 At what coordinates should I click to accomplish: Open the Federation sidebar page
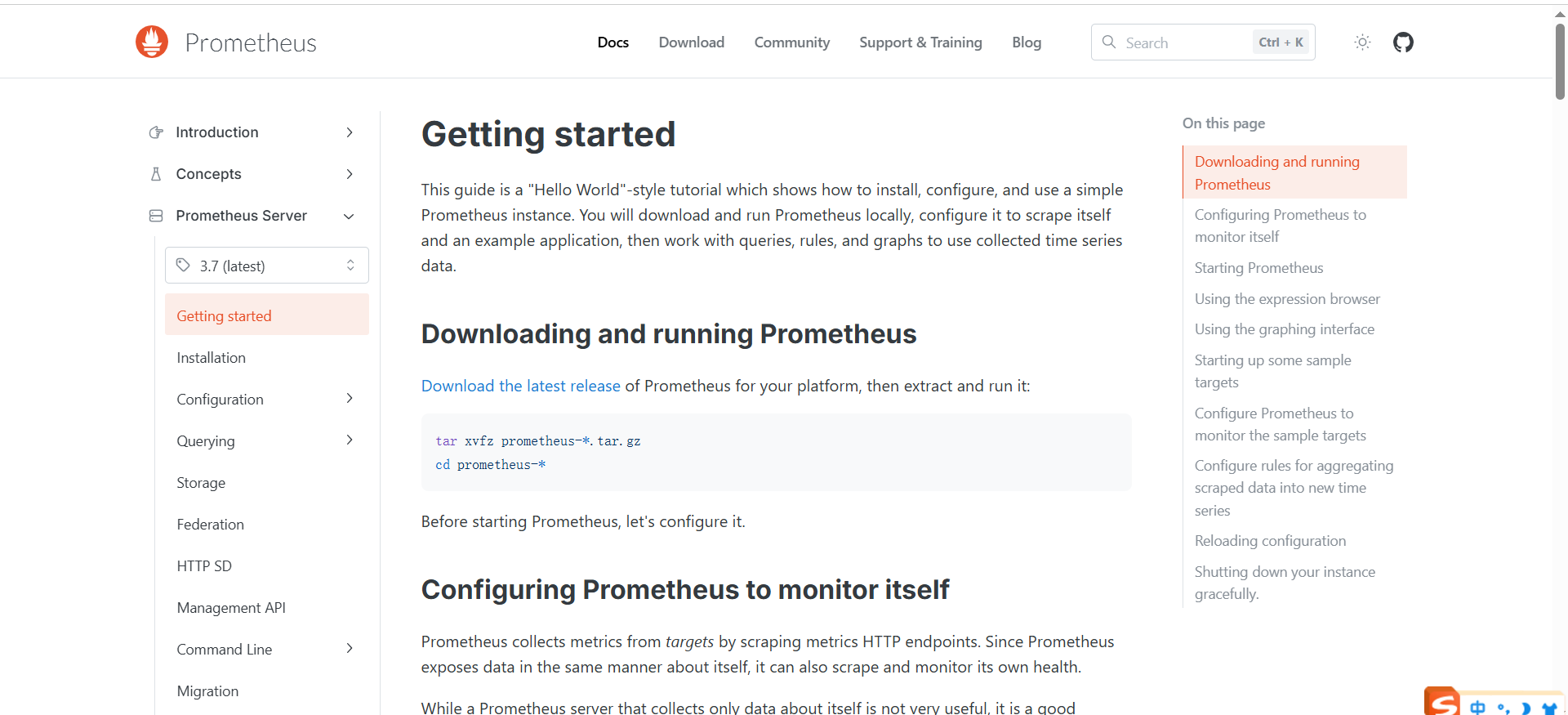pos(210,525)
